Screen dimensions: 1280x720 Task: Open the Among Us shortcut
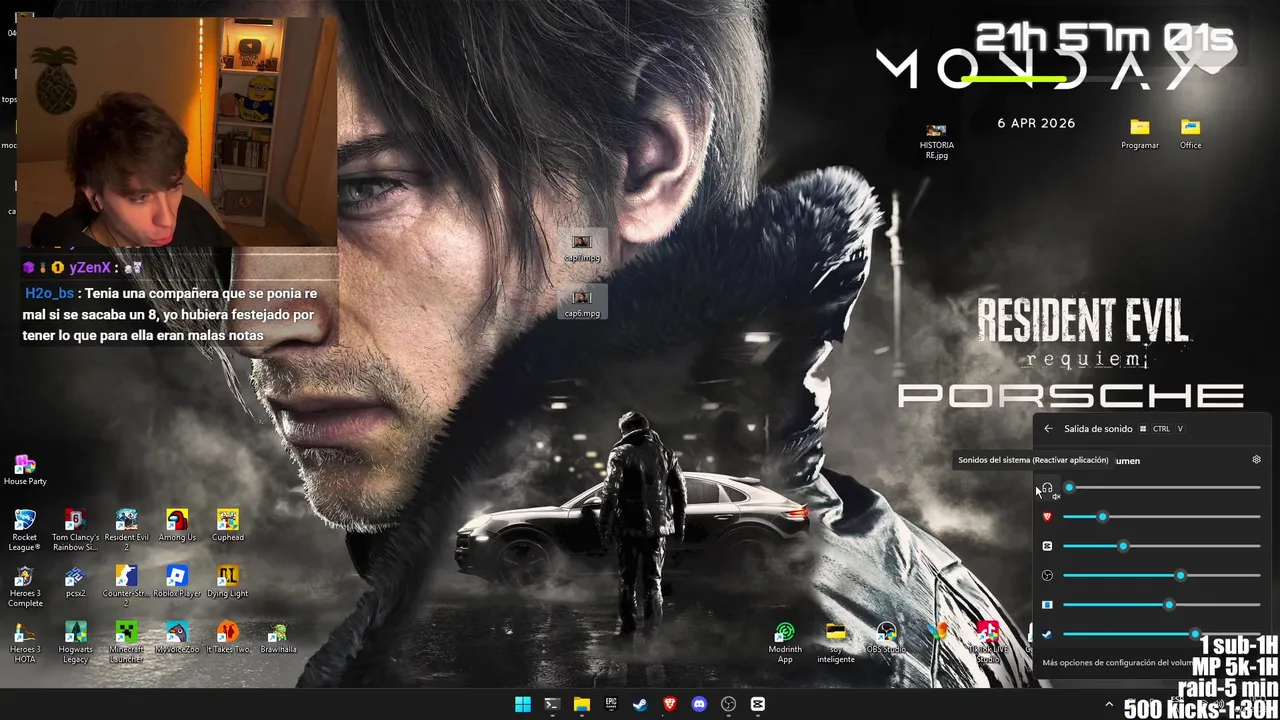(x=177, y=526)
